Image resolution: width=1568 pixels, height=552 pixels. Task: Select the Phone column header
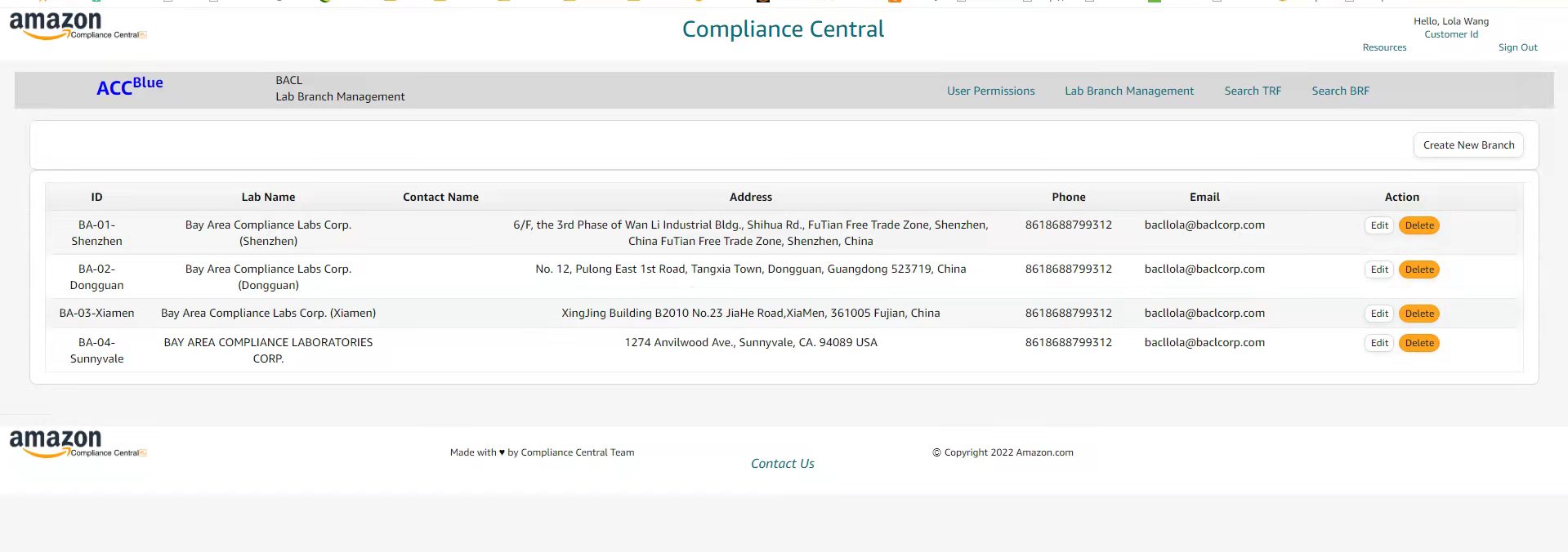pyautogui.click(x=1068, y=197)
